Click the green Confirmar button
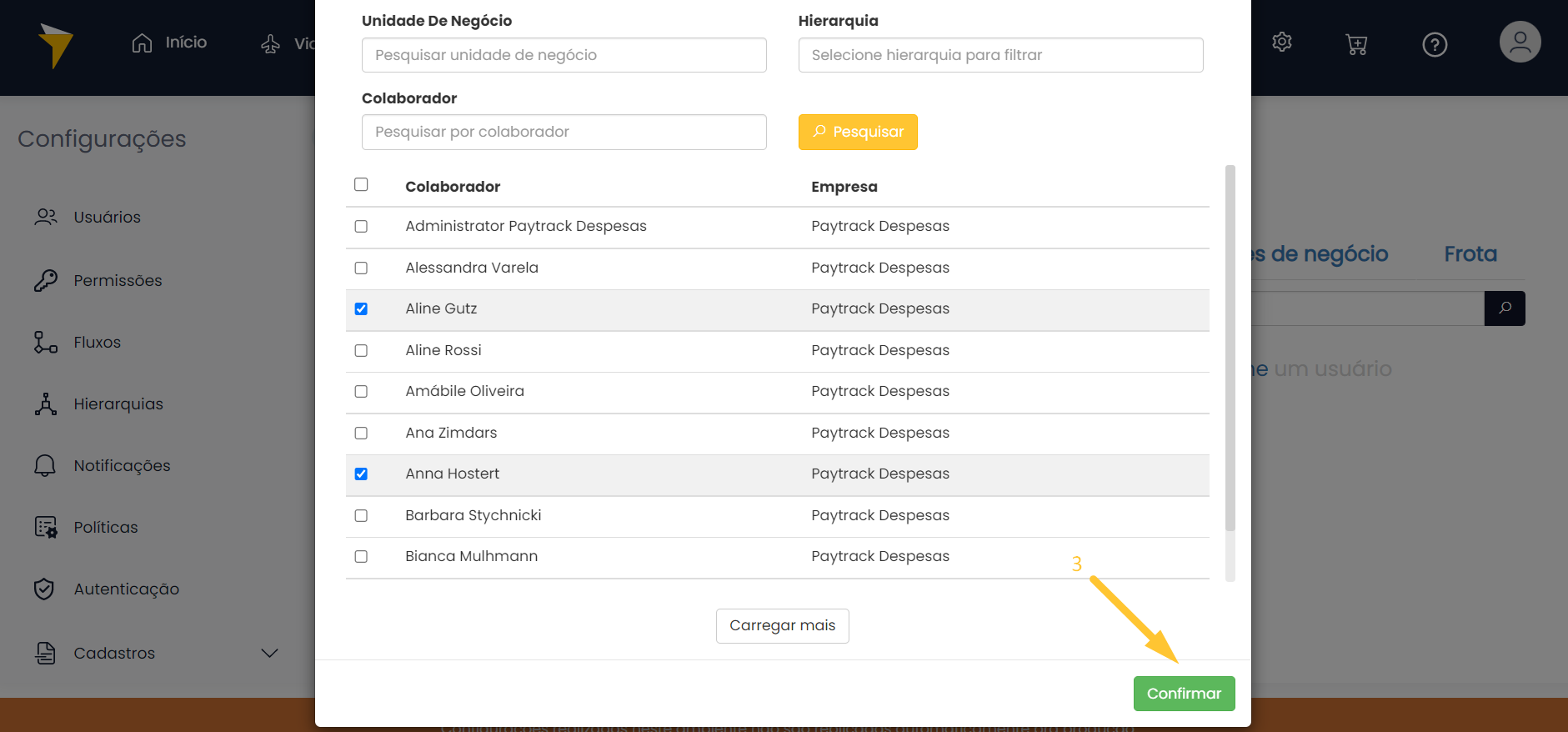Image resolution: width=1568 pixels, height=732 pixels. pos(1184,694)
